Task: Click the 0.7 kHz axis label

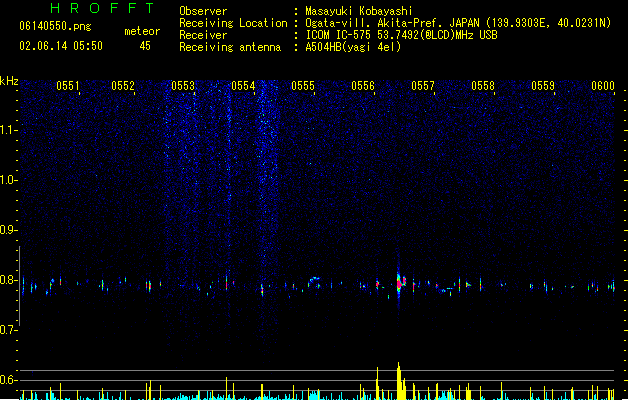Action: [x=8, y=330]
